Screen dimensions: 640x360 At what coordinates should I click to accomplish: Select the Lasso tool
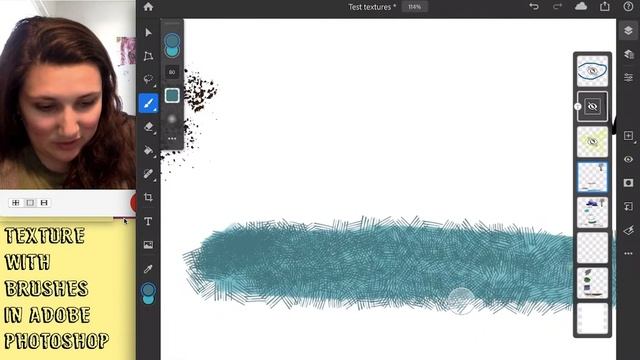(x=148, y=79)
